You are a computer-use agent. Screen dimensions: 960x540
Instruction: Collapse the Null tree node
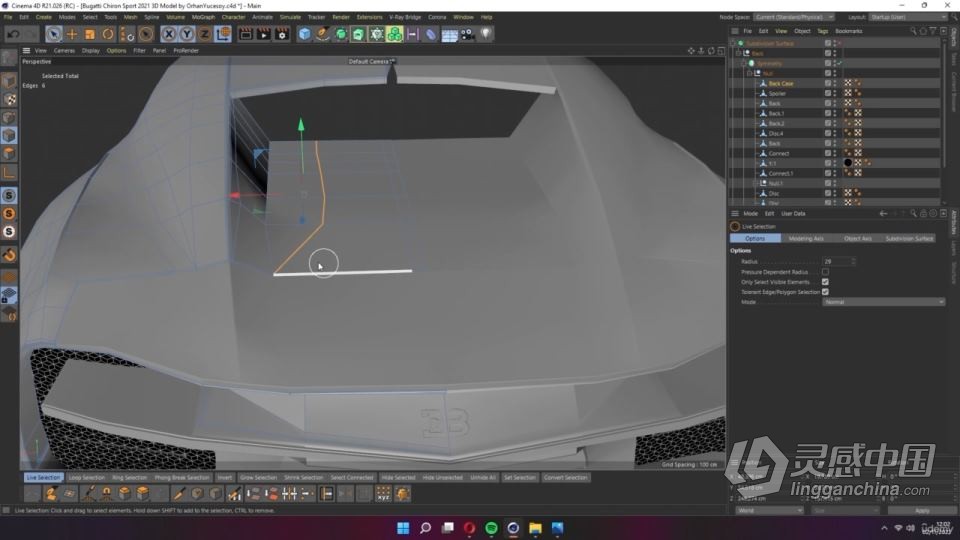(x=750, y=73)
